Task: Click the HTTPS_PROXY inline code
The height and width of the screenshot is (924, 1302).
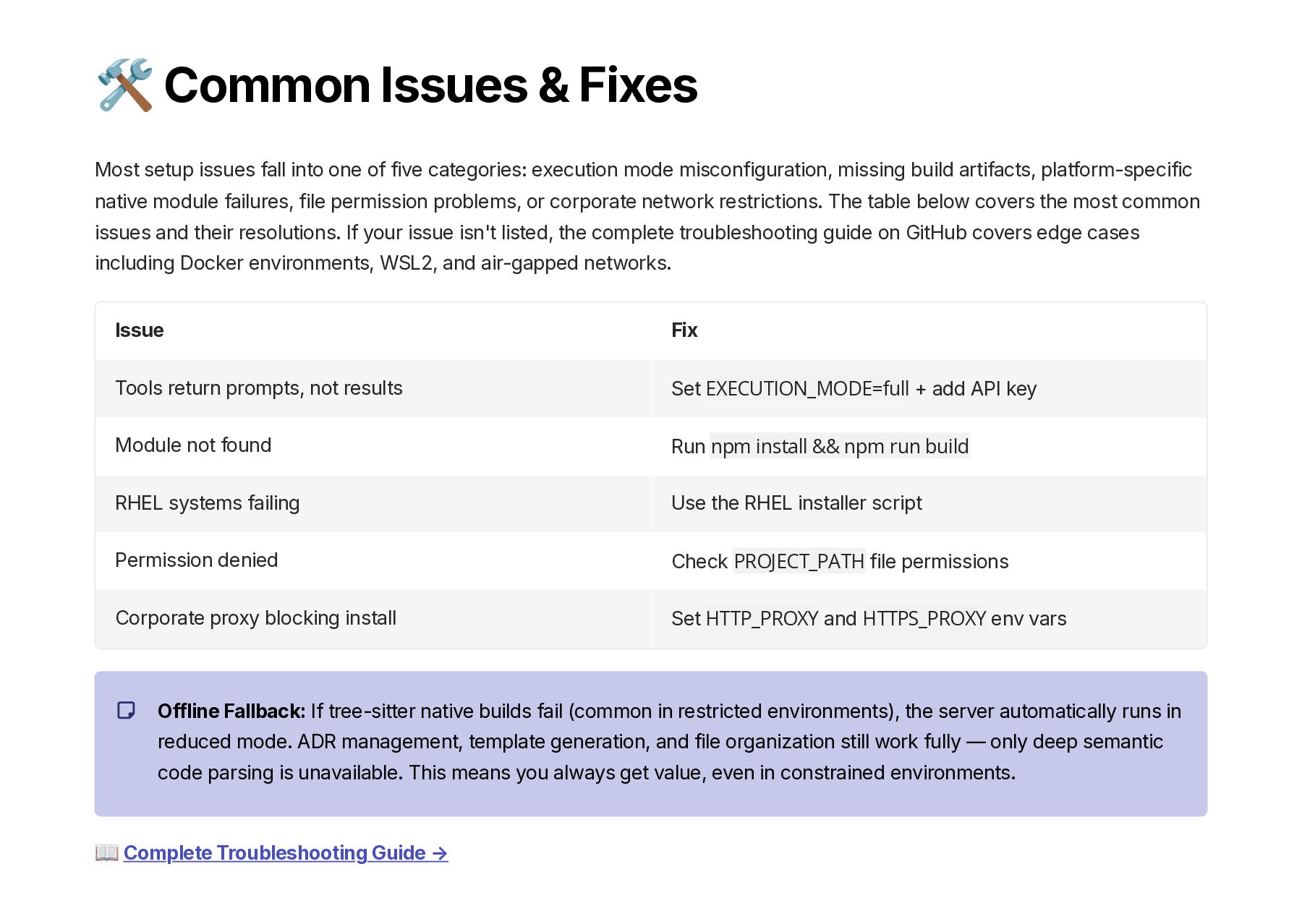Action: click(x=924, y=619)
